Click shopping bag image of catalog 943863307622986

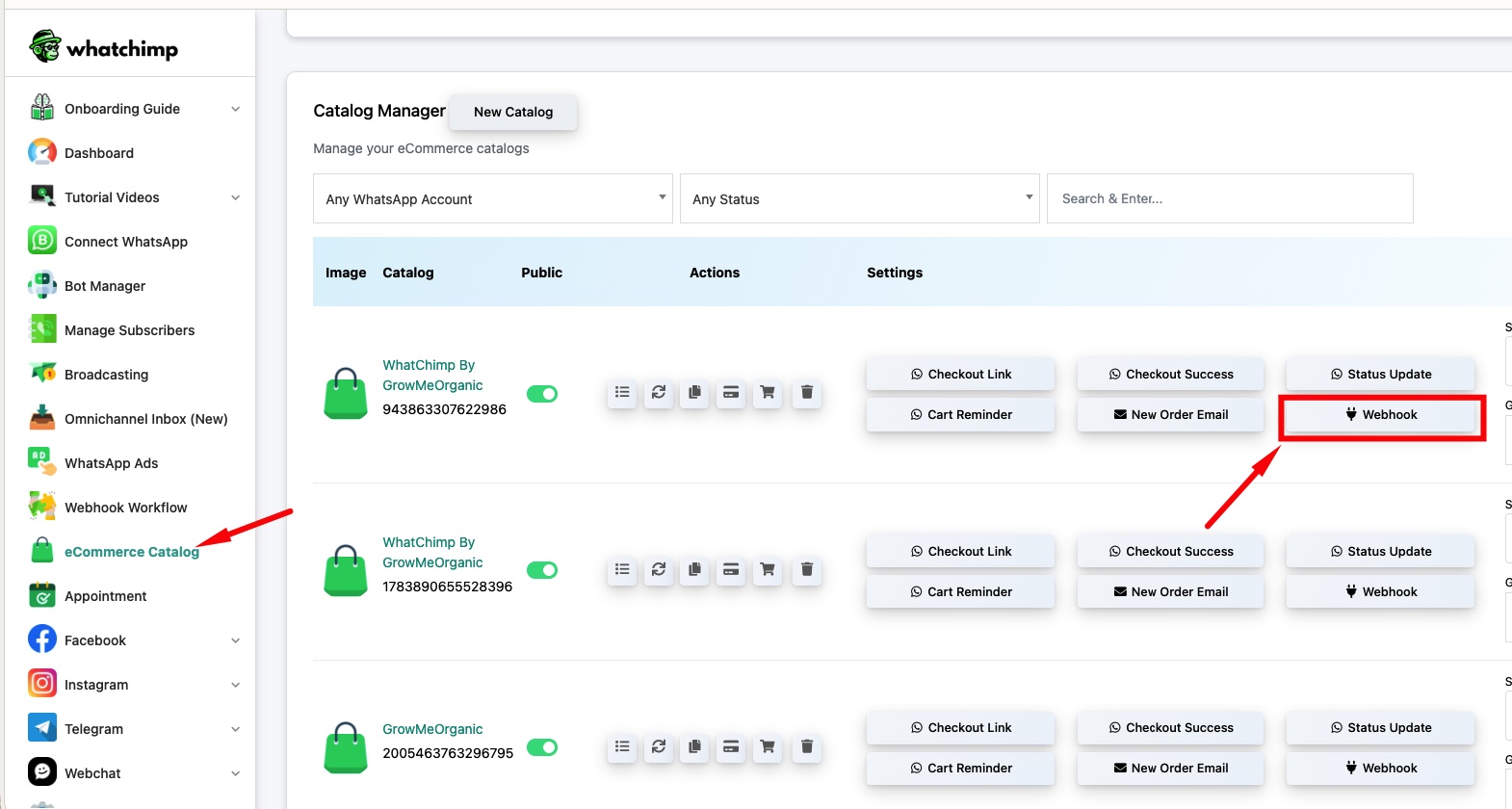click(346, 393)
